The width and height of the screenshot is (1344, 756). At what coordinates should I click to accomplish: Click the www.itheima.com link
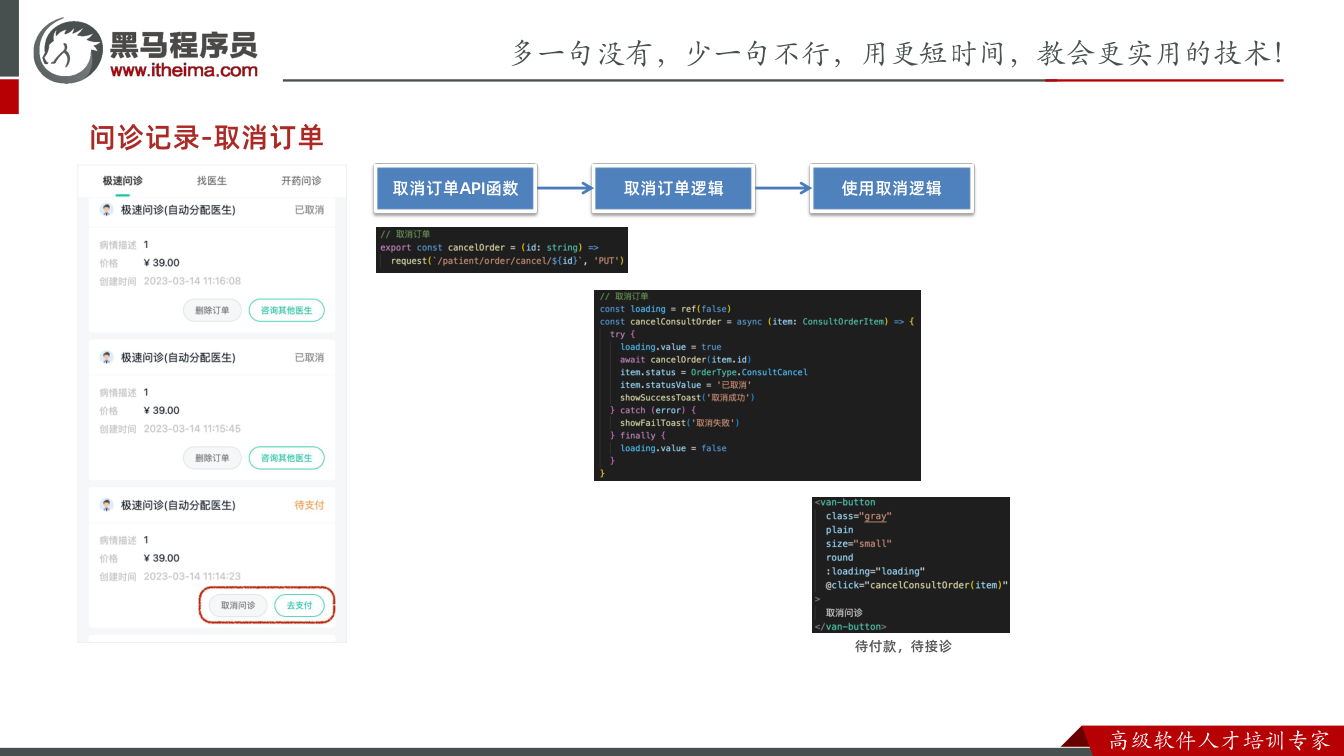click(184, 70)
